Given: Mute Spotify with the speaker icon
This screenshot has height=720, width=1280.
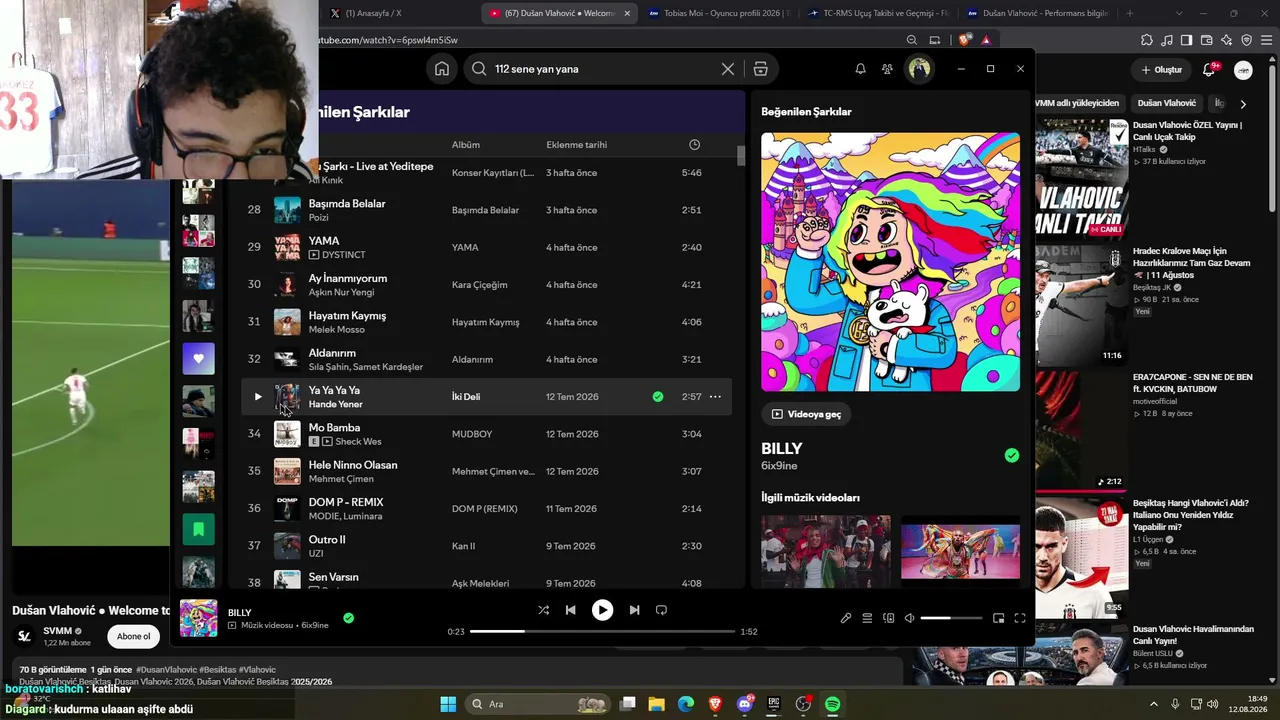Looking at the screenshot, I should 909,618.
